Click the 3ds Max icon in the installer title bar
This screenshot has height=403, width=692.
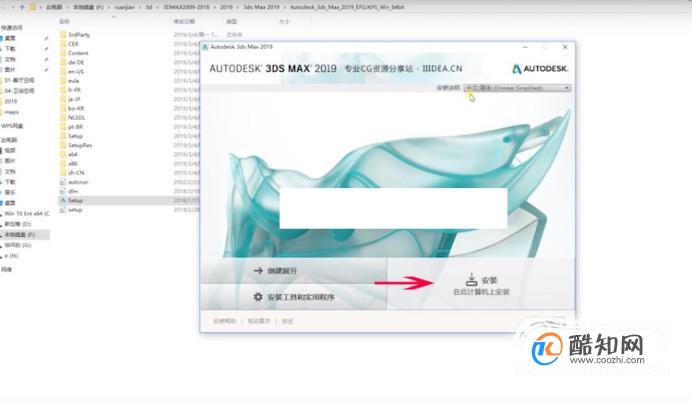(205, 46)
